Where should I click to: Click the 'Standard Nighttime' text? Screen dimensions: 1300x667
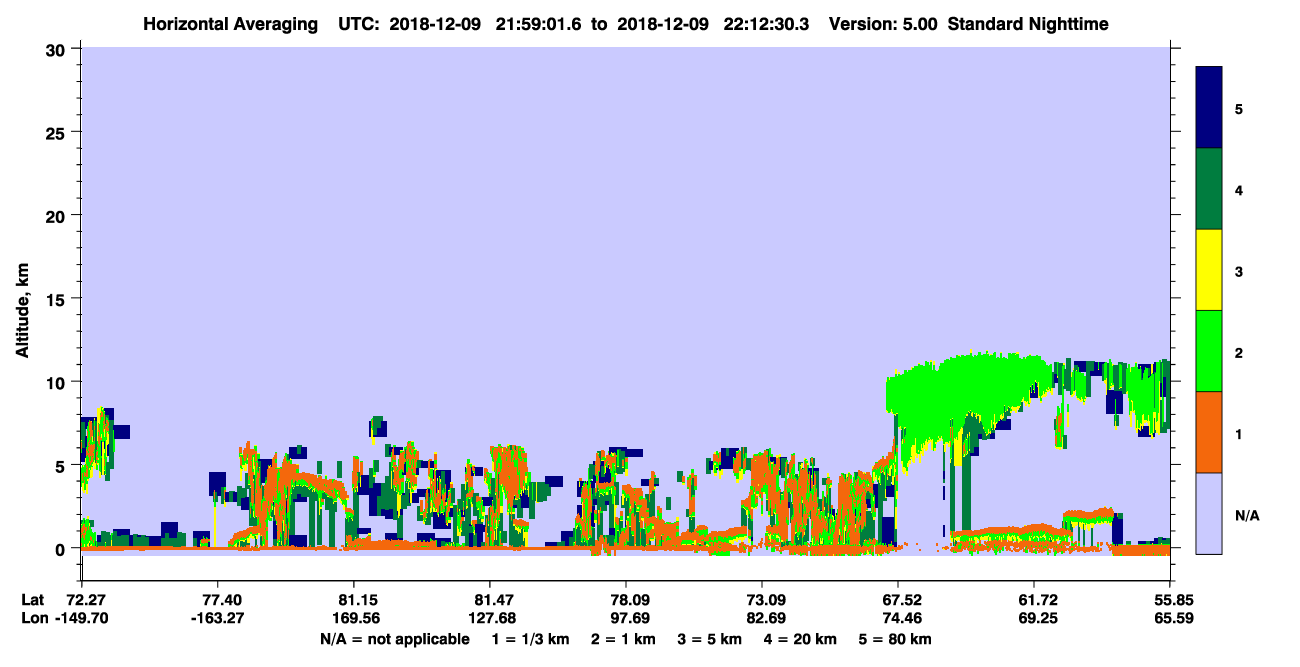tap(1028, 24)
